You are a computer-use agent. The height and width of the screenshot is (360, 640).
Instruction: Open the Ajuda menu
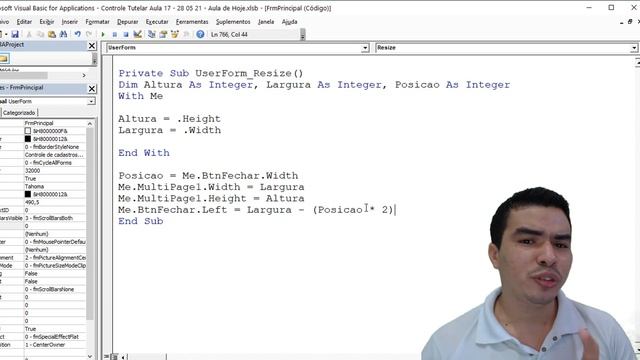coord(289,22)
